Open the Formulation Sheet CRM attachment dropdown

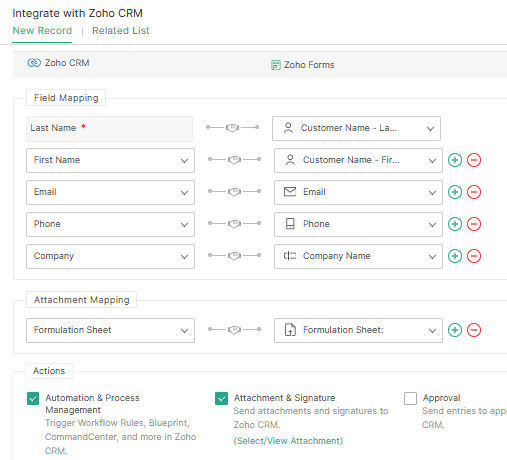tap(110, 330)
